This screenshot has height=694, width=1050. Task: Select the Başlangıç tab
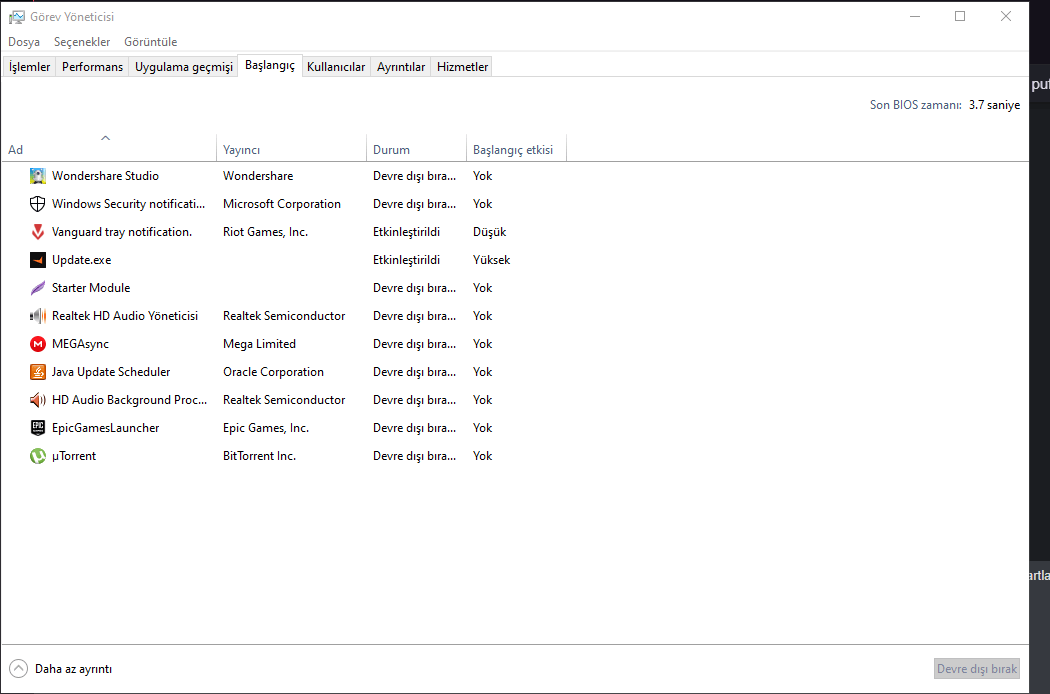pos(270,65)
